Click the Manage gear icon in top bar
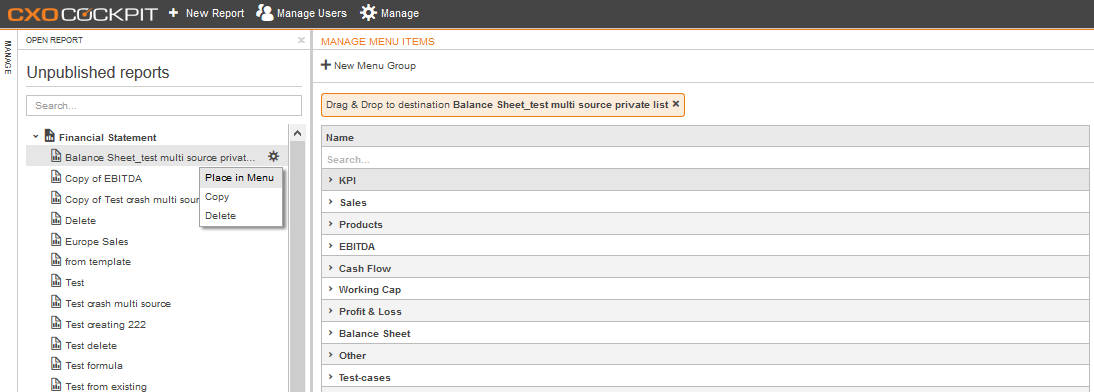This screenshot has height=392, width=1094. click(x=368, y=13)
